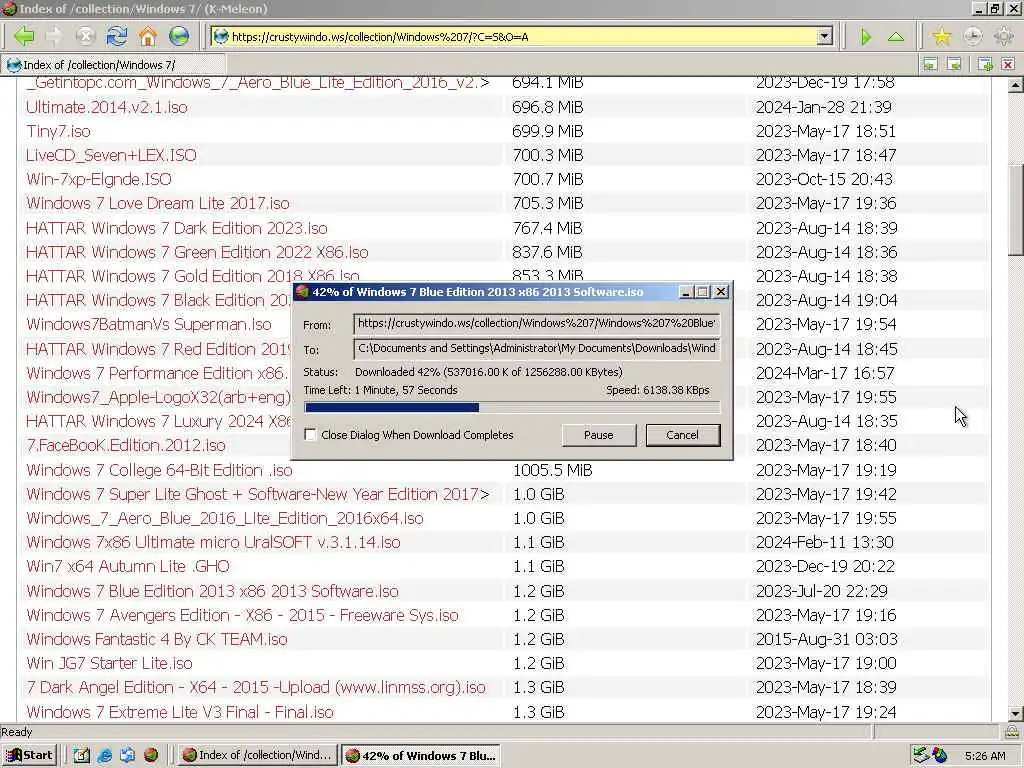Click the vertical scrollbar thumb
Screen dimensions: 1024x768
(x=1015, y=208)
